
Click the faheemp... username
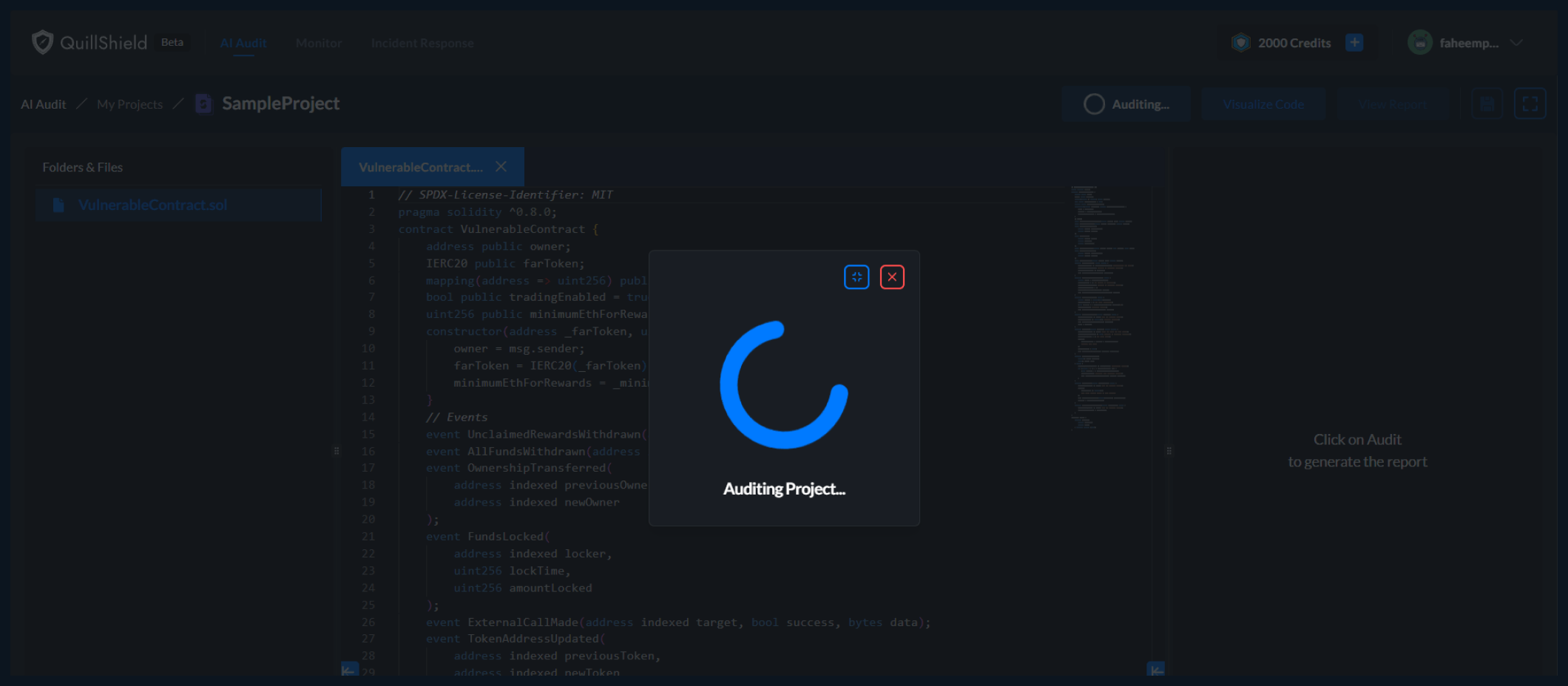1469,43
